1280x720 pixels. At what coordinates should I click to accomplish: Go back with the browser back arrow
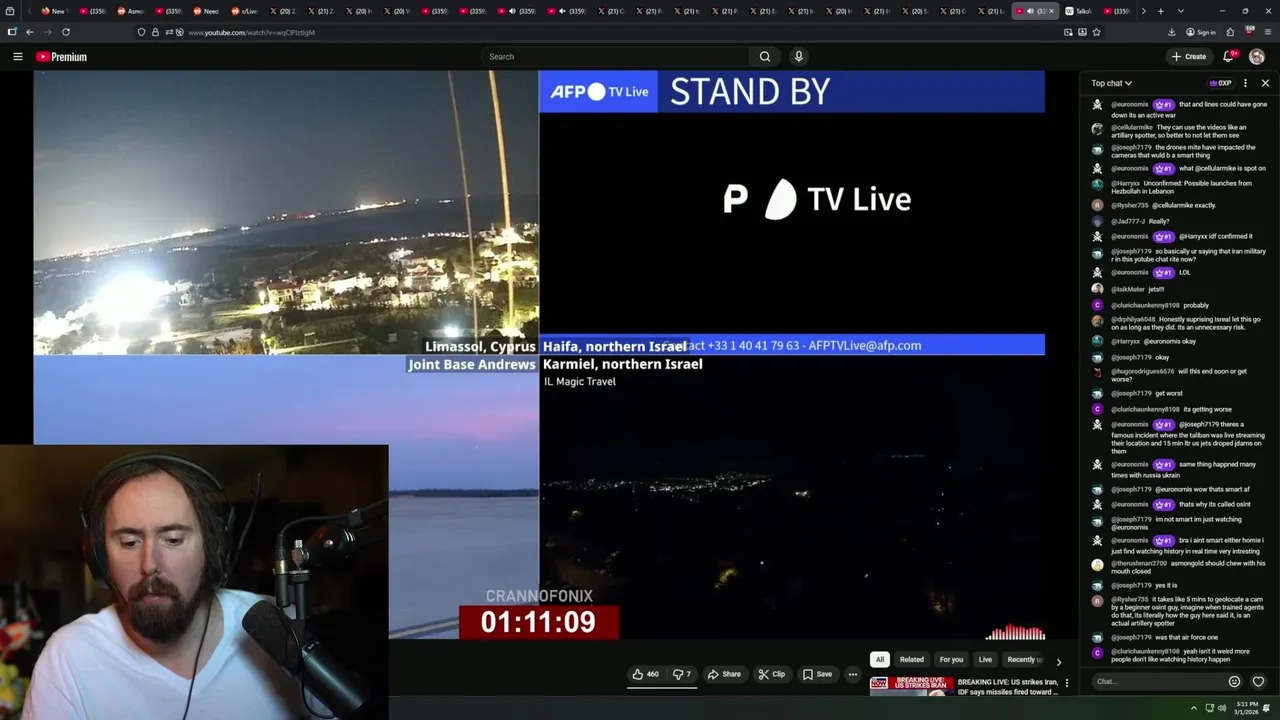pyautogui.click(x=30, y=32)
